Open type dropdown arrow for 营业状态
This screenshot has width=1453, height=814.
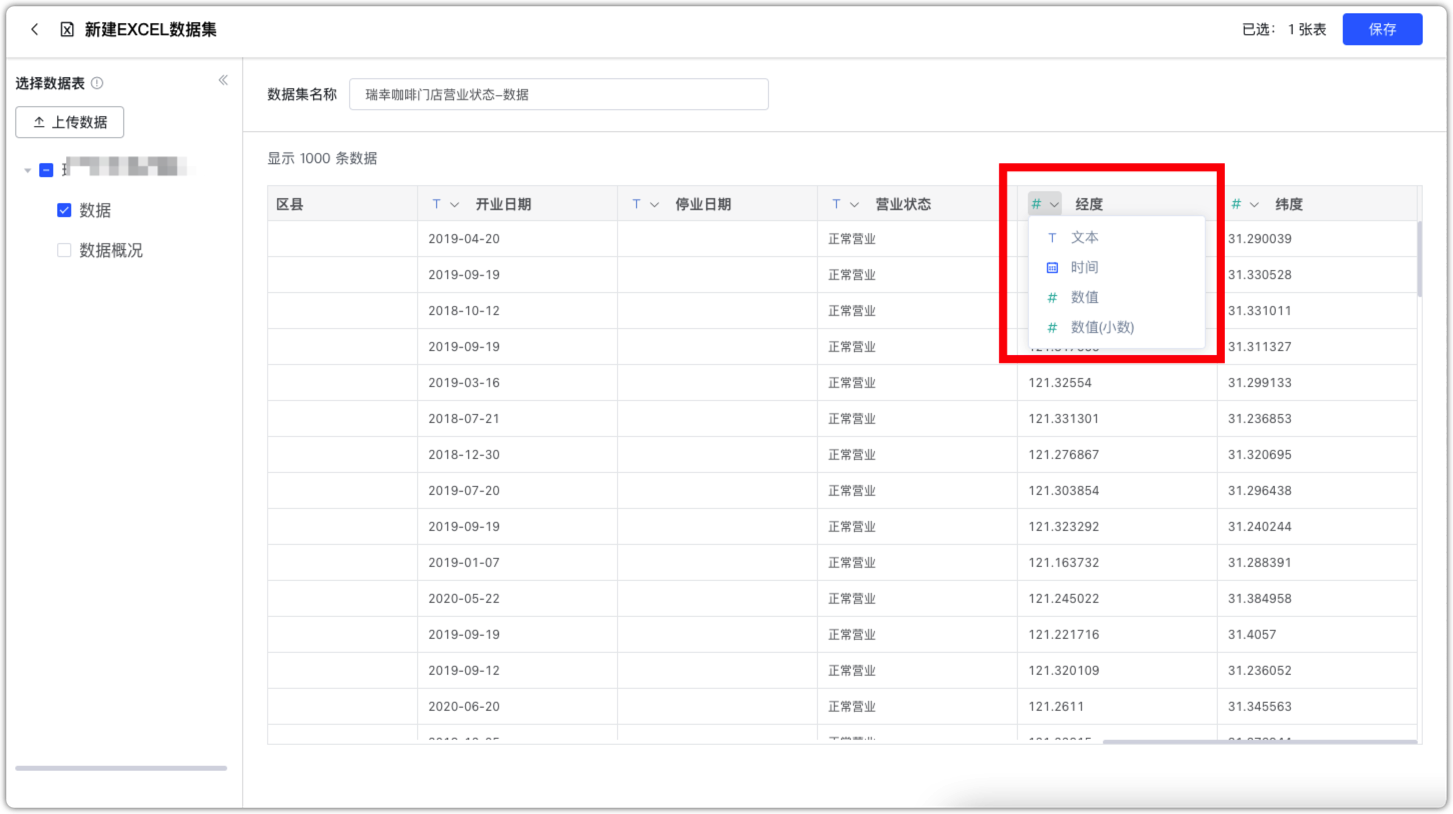854,204
